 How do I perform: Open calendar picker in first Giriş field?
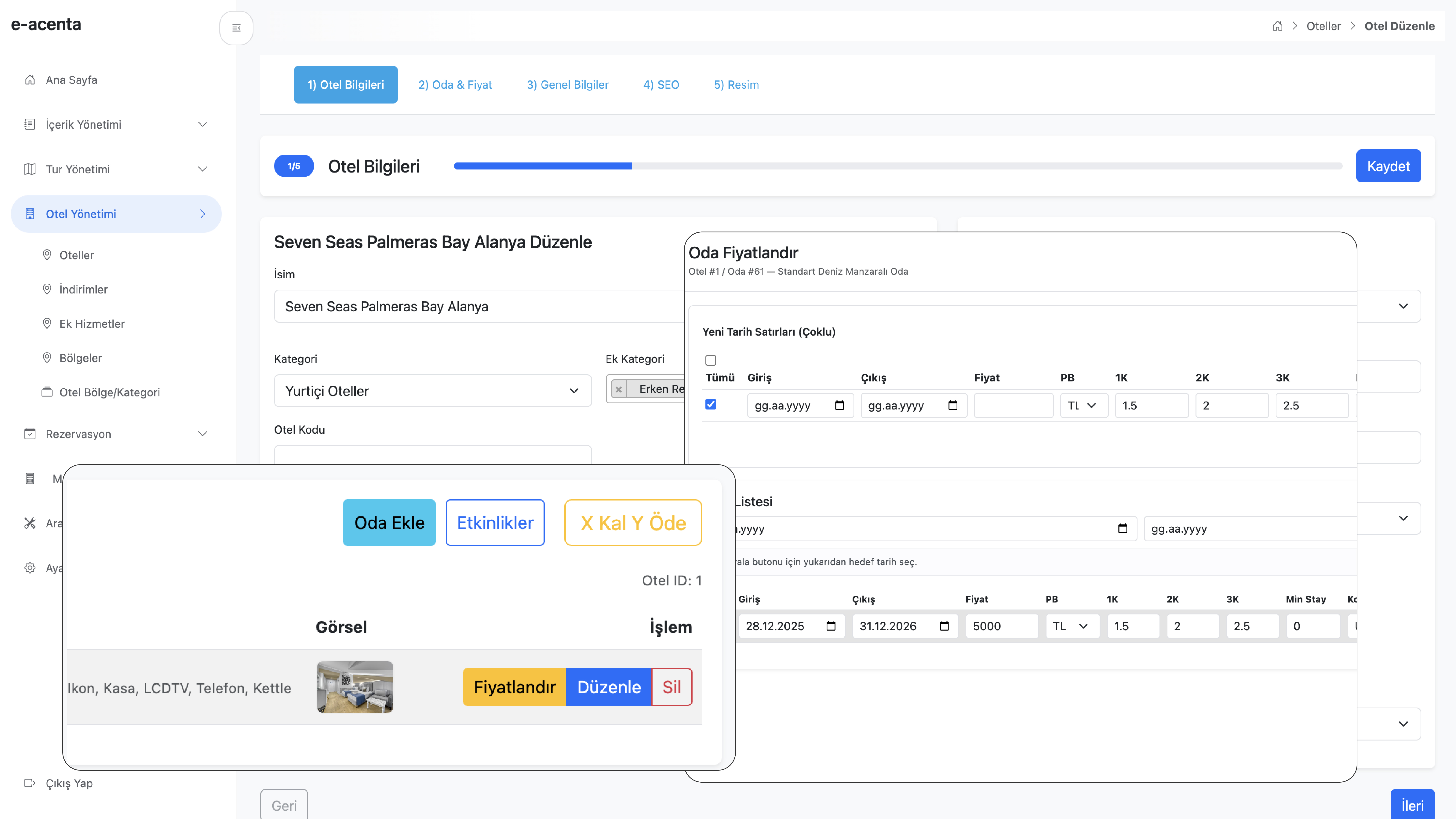(839, 405)
